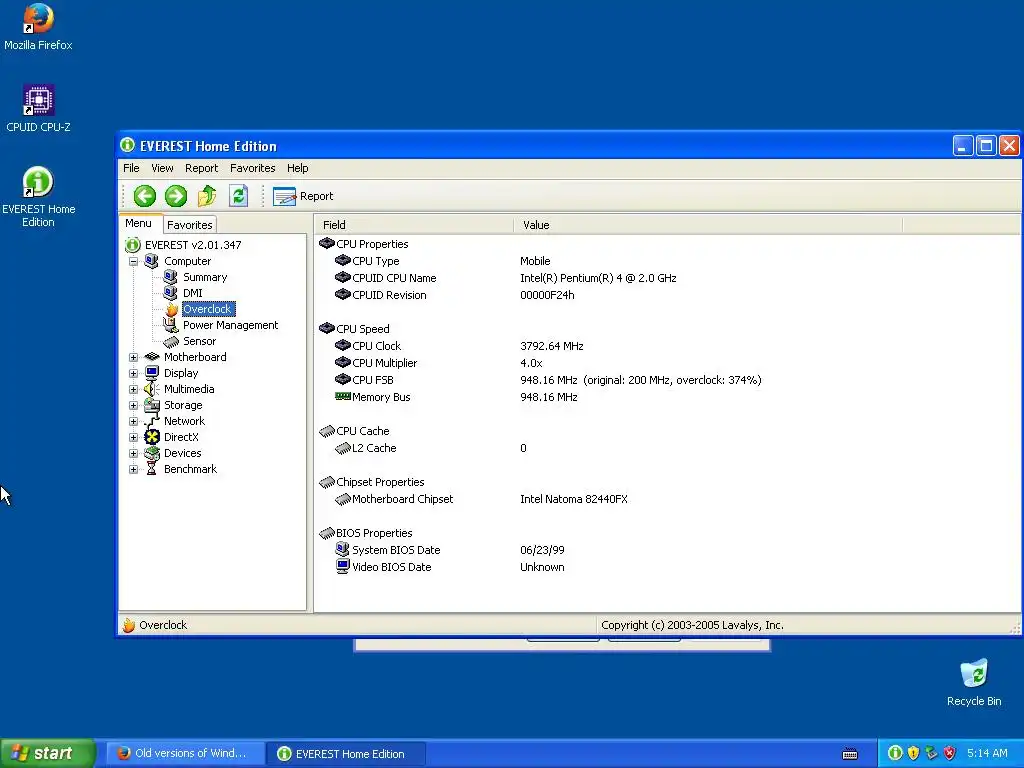Open the Report menu
Viewport: 1024px width, 768px height.
tap(201, 168)
